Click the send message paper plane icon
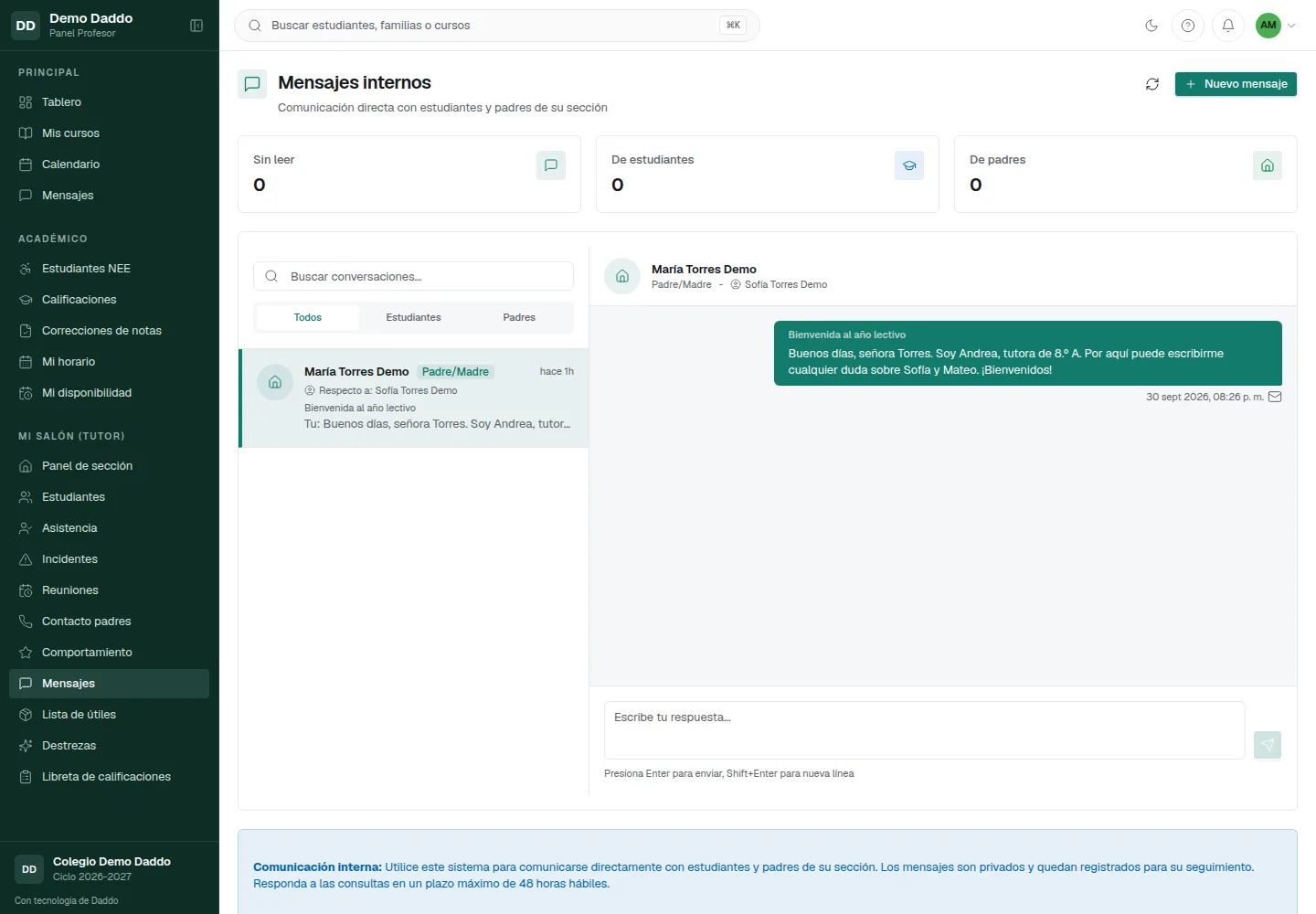This screenshot has width=1316, height=914. 1268,745
